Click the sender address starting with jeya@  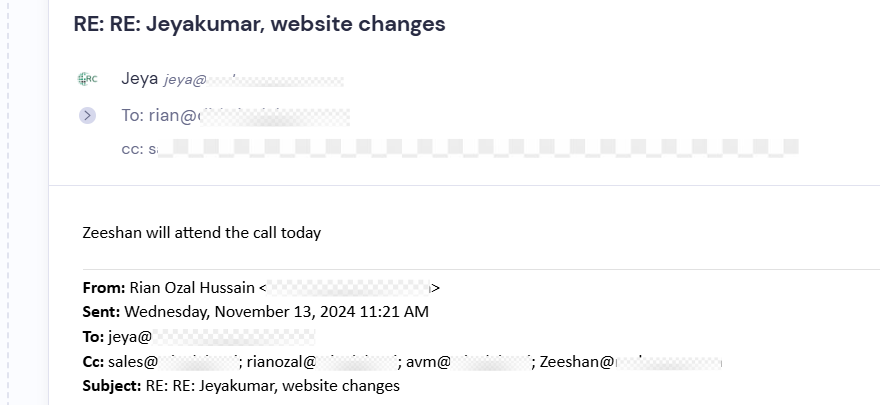click(254, 80)
